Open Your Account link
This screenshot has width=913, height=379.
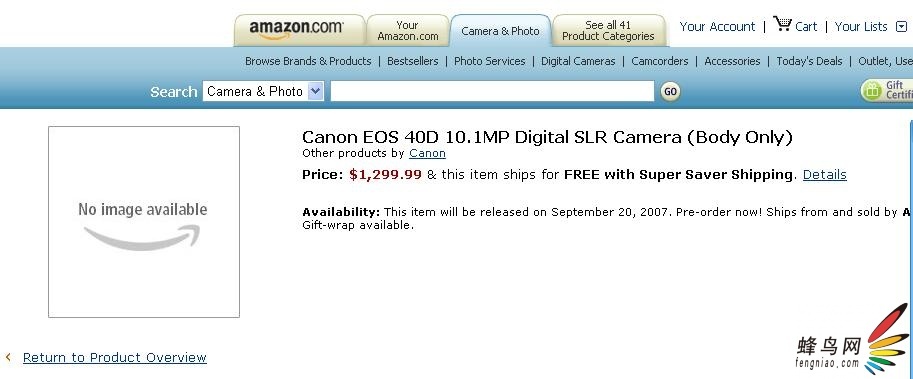[x=717, y=26]
